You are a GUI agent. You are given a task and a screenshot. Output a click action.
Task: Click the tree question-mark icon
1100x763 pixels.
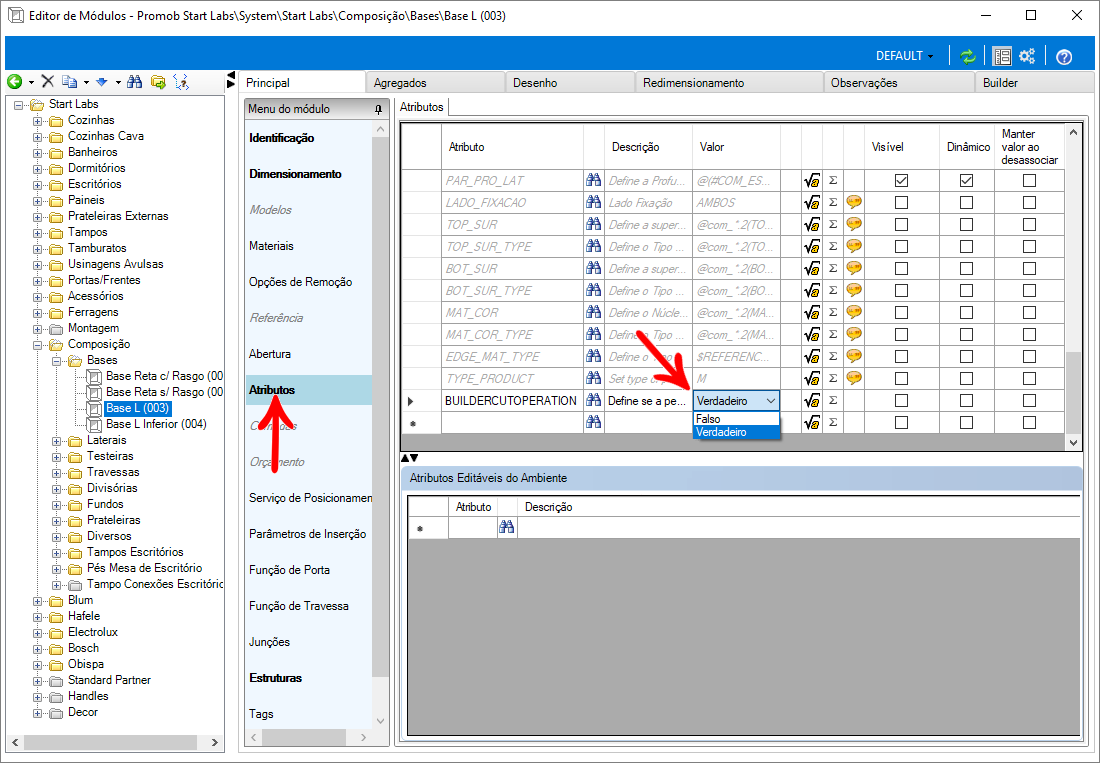181,82
